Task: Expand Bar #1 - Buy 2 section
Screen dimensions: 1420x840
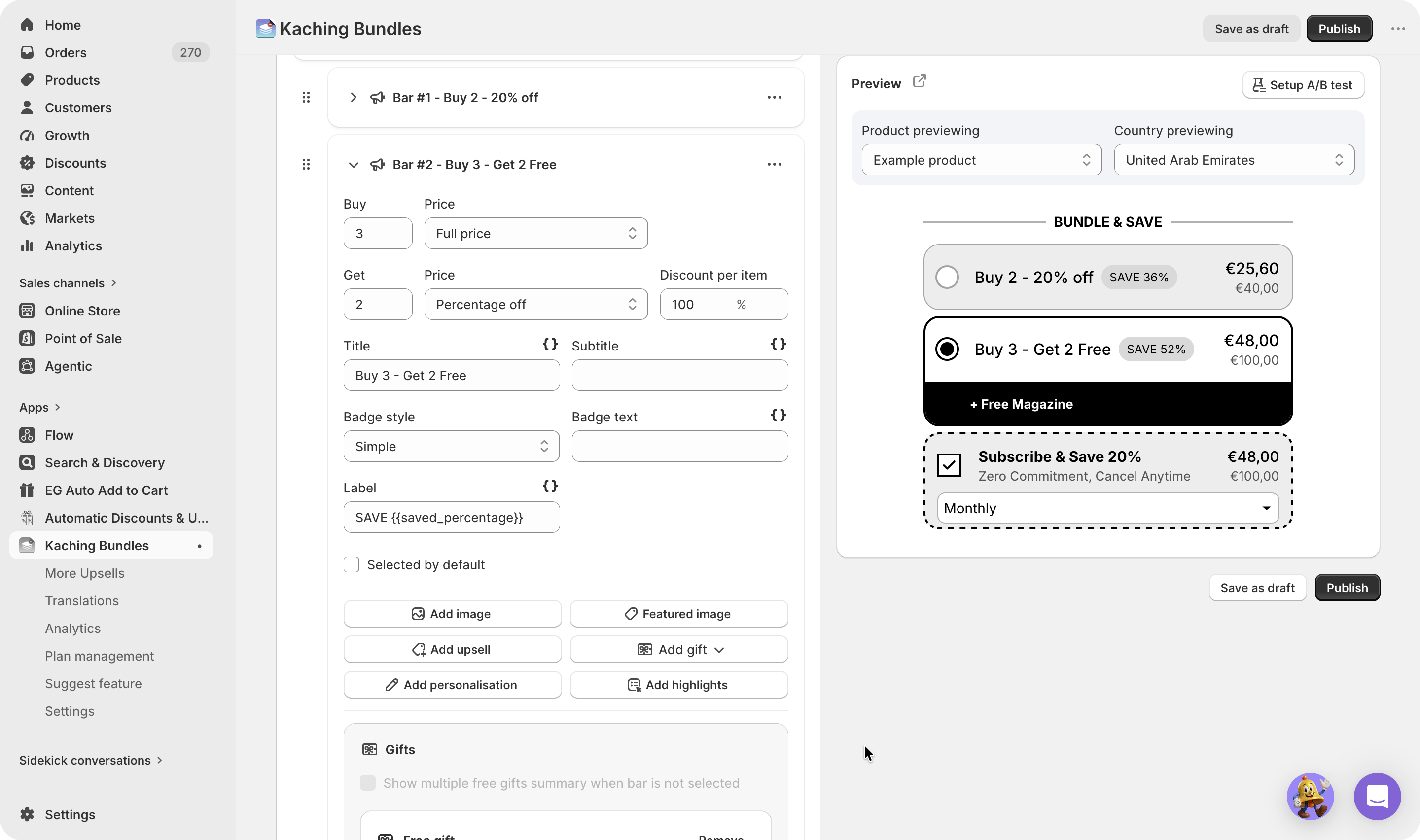Action: [353, 97]
